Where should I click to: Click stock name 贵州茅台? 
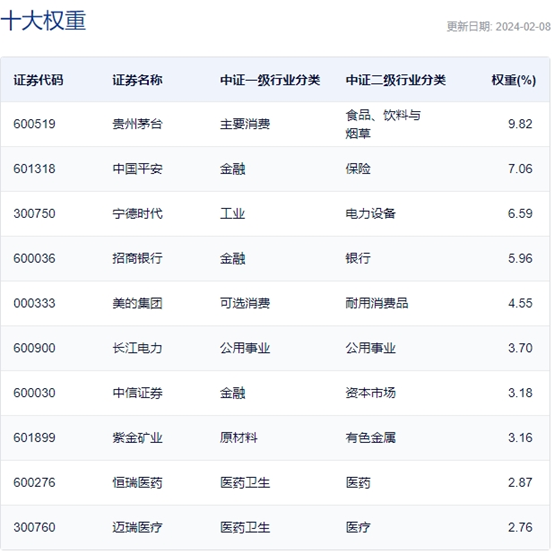point(137,124)
